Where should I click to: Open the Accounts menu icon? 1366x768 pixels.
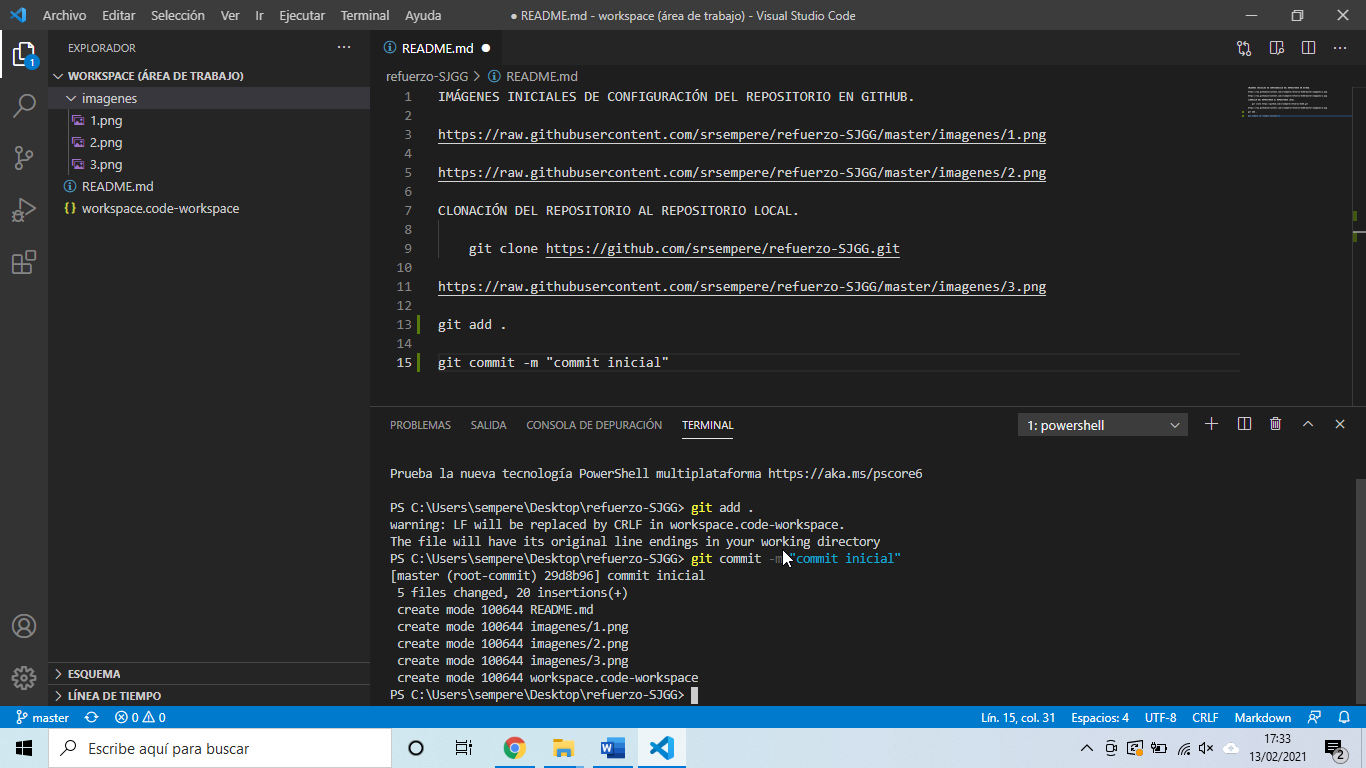[x=24, y=626]
